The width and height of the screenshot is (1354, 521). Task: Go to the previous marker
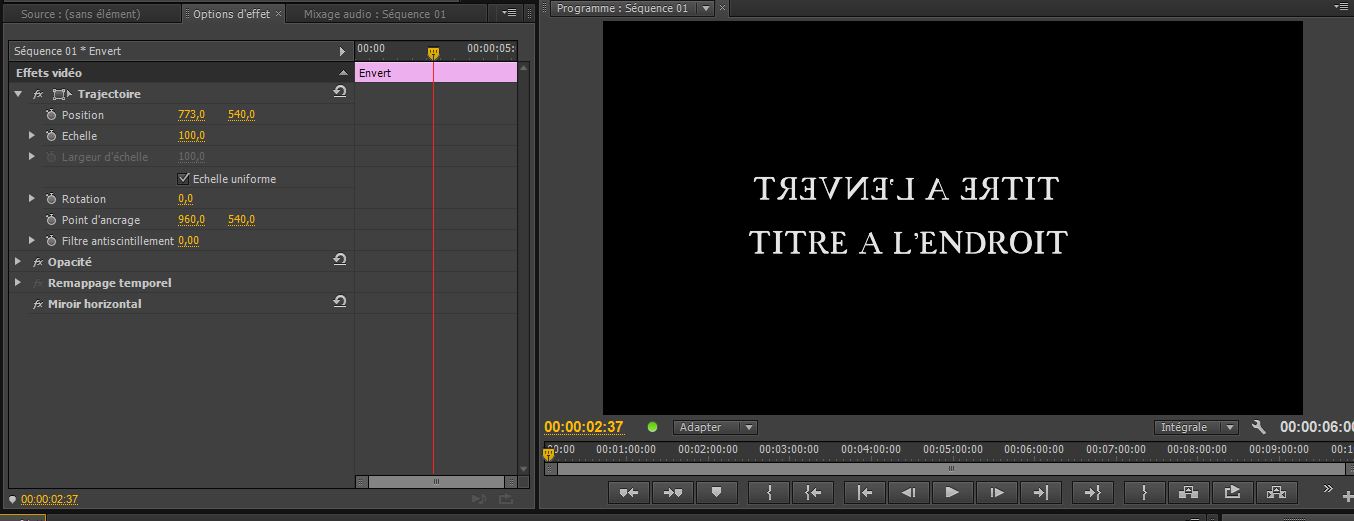[628, 492]
